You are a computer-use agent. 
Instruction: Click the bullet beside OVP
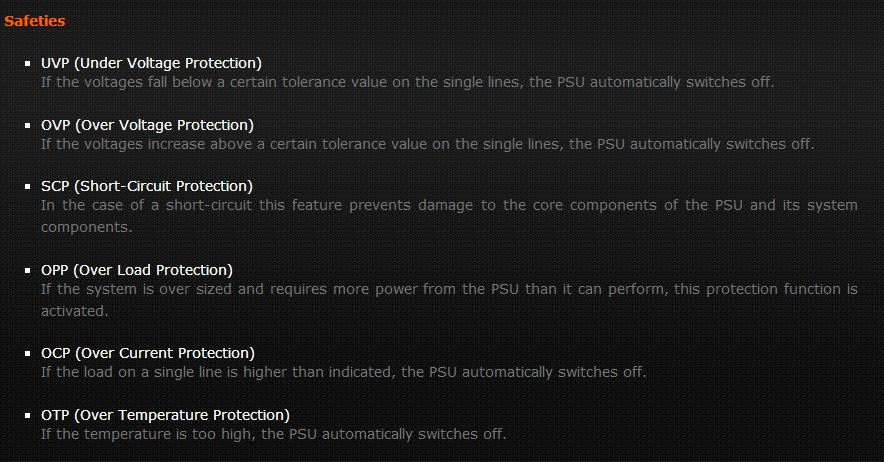click(29, 126)
